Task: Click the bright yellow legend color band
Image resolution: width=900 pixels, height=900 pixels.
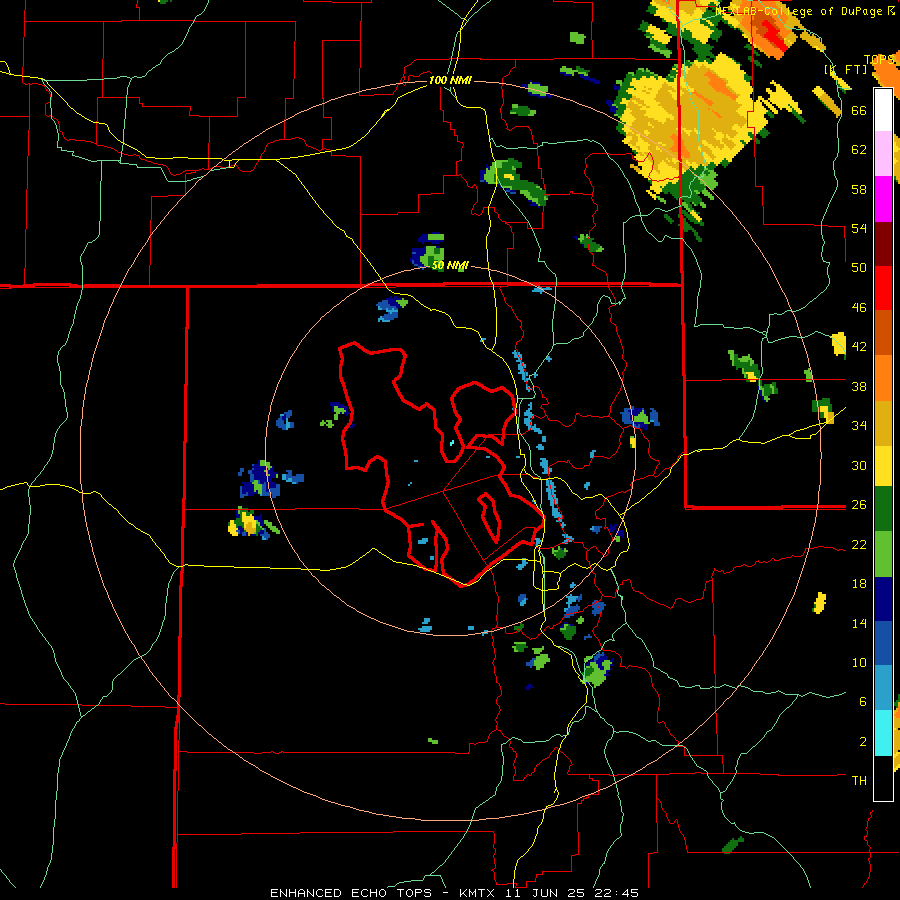Action: 883,465
